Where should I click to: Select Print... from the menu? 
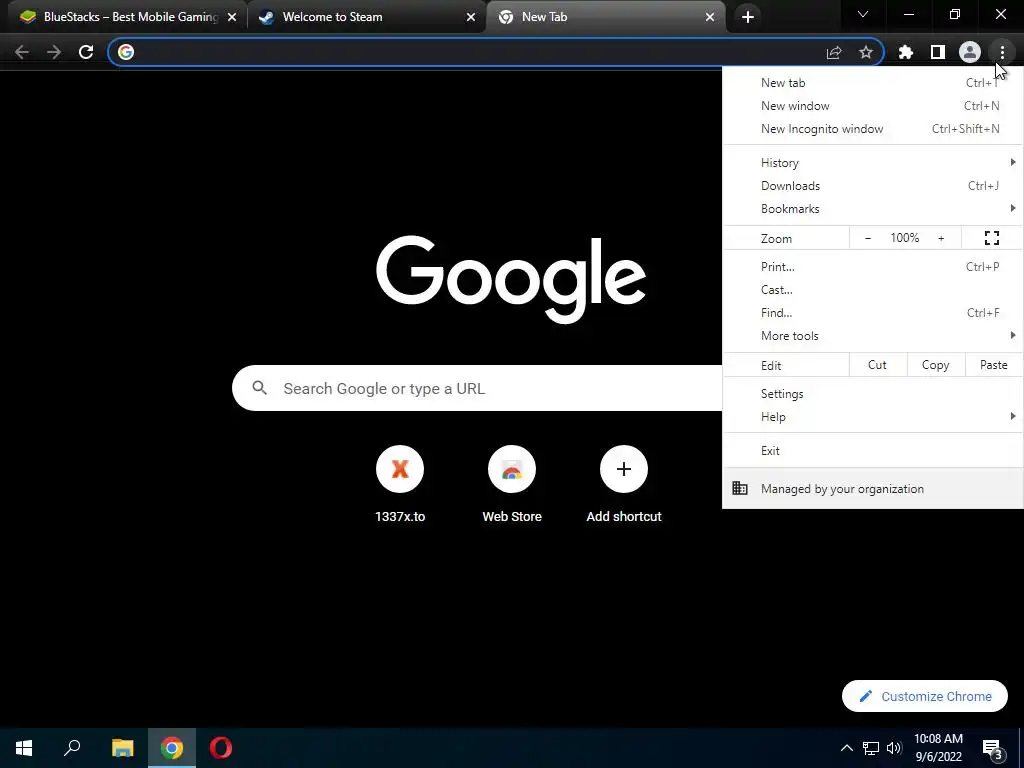872,266
